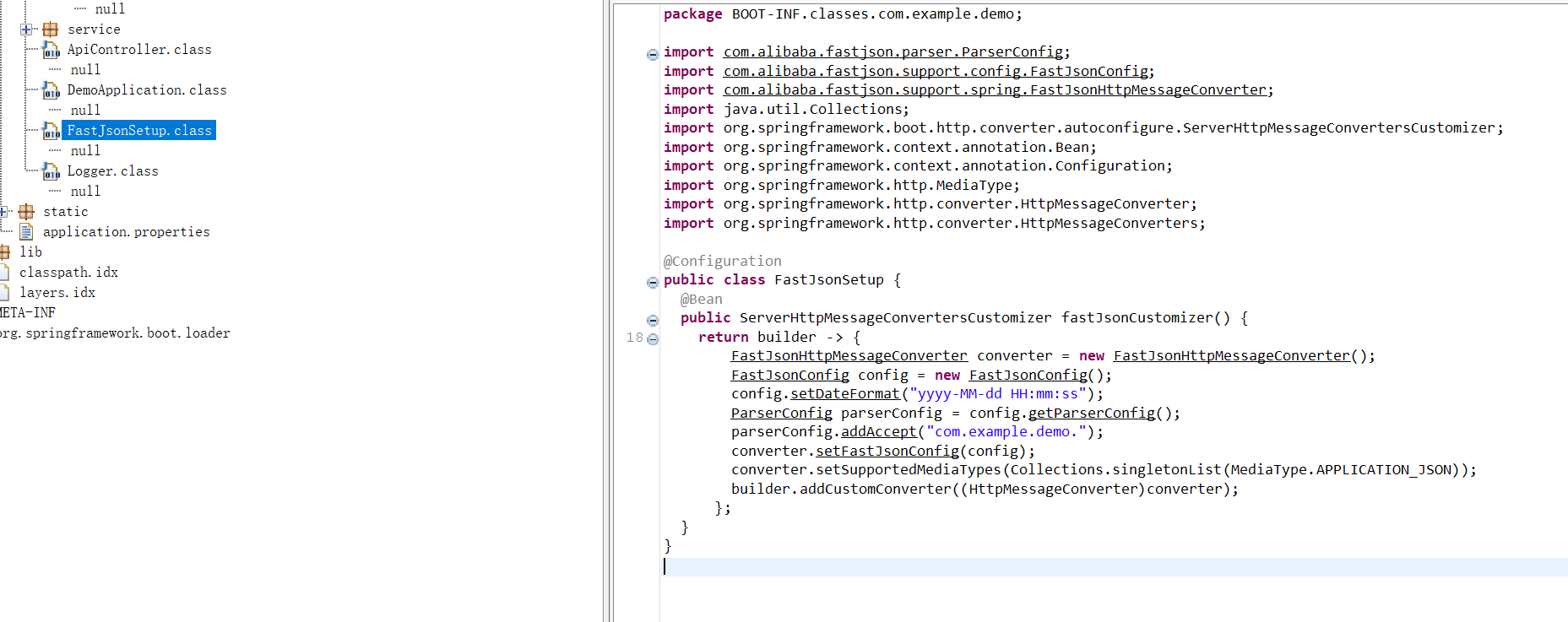Image resolution: width=1568 pixels, height=622 pixels.
Task: Click the vertical divider between tree and code
Action: pyautogui.click(x=608, y=311)
